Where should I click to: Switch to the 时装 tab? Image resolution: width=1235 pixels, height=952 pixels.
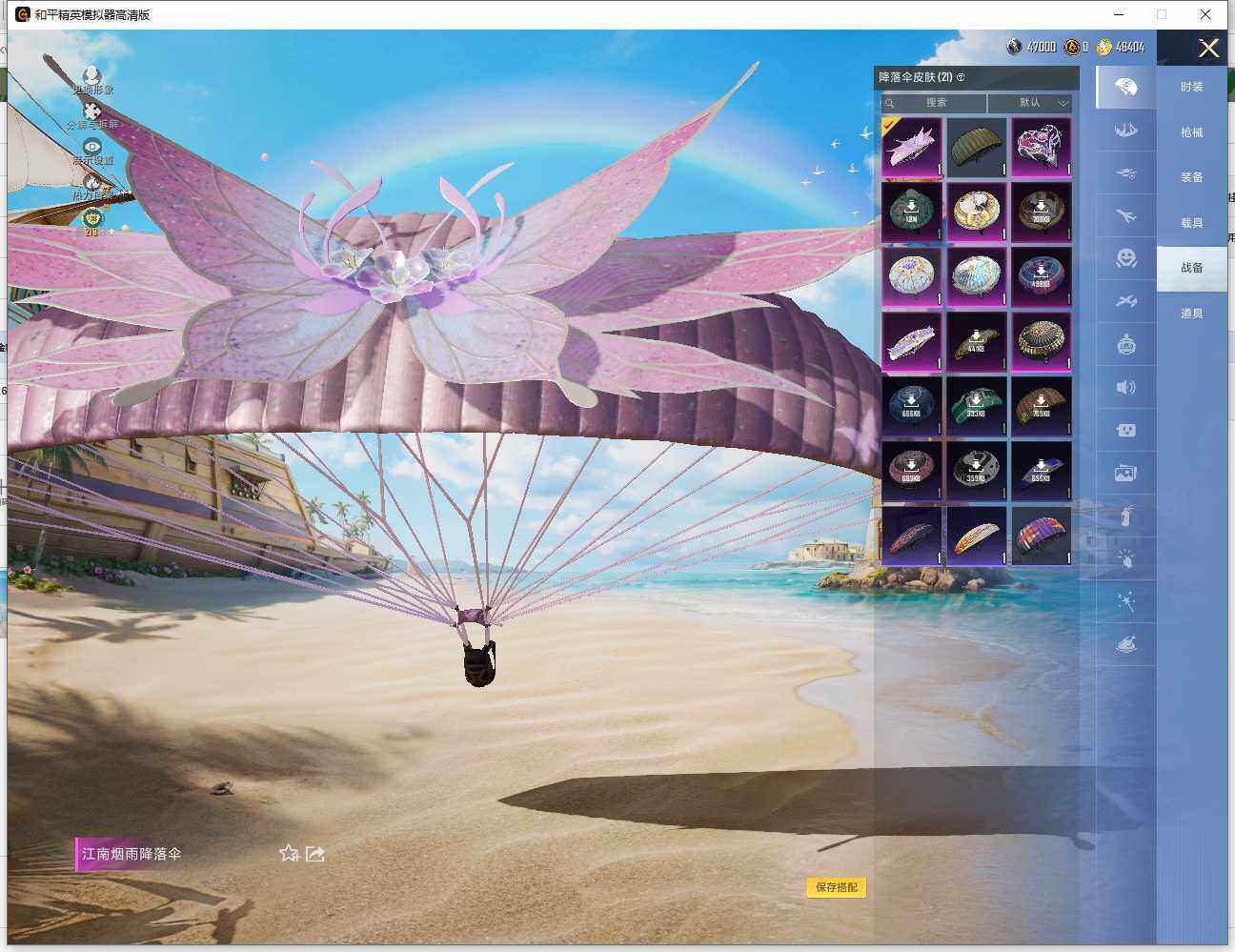[x=1192, y=87]
